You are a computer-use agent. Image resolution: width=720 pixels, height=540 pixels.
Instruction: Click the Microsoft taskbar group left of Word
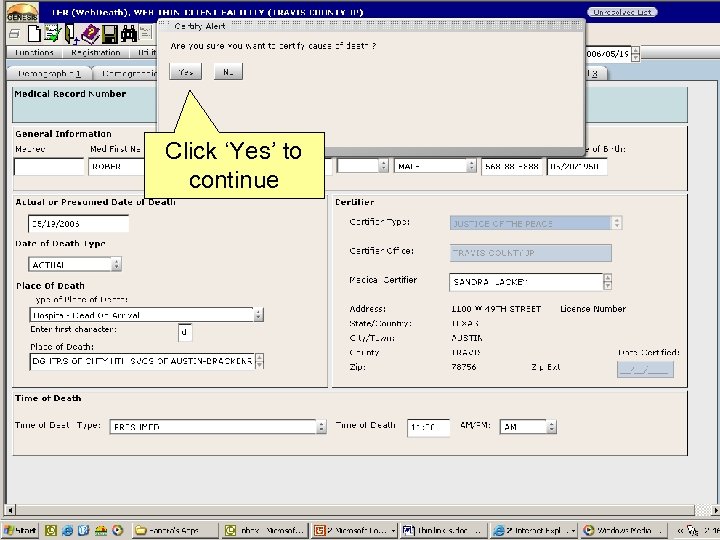tap(354, 531)
